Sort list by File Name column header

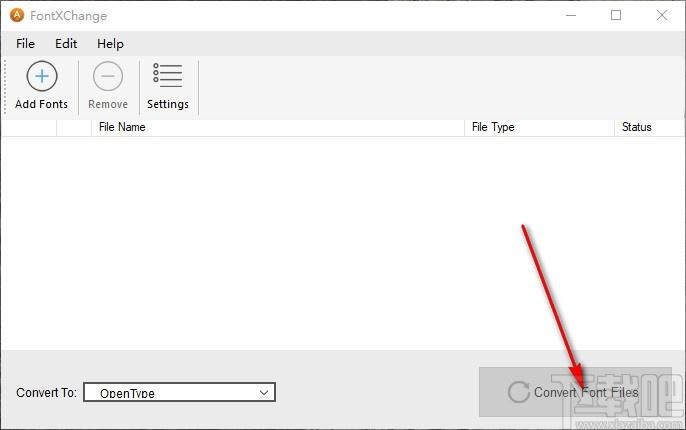pyautogui.click(x=278, y=127)
